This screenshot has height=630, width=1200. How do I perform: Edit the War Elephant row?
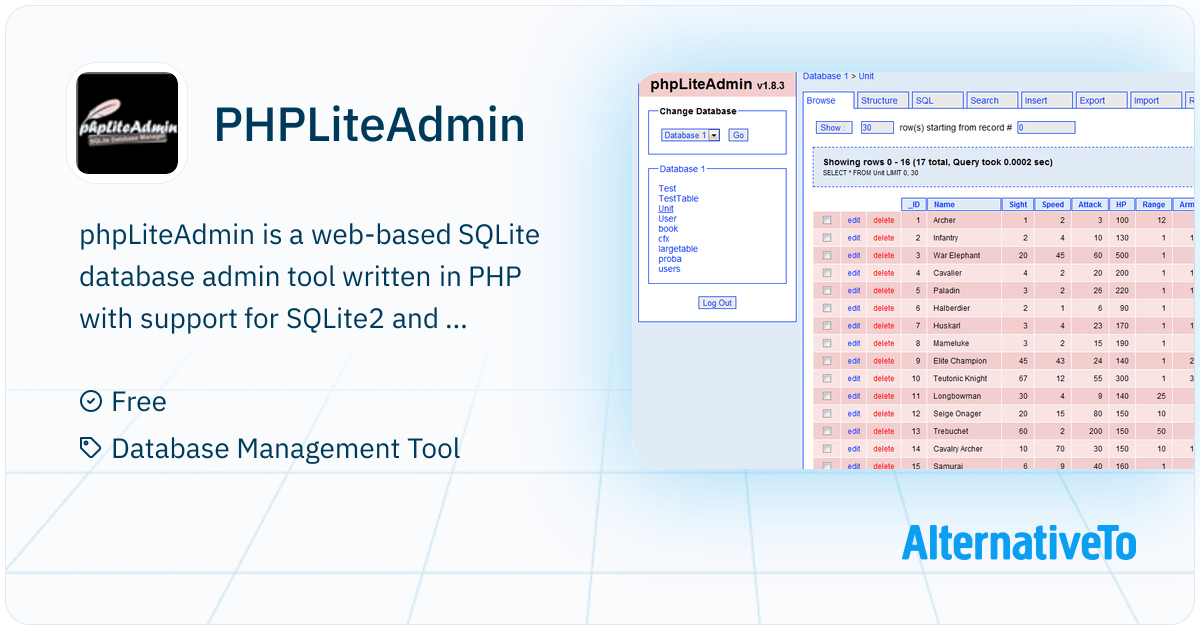pyautogui.click(x=854, y=255)
